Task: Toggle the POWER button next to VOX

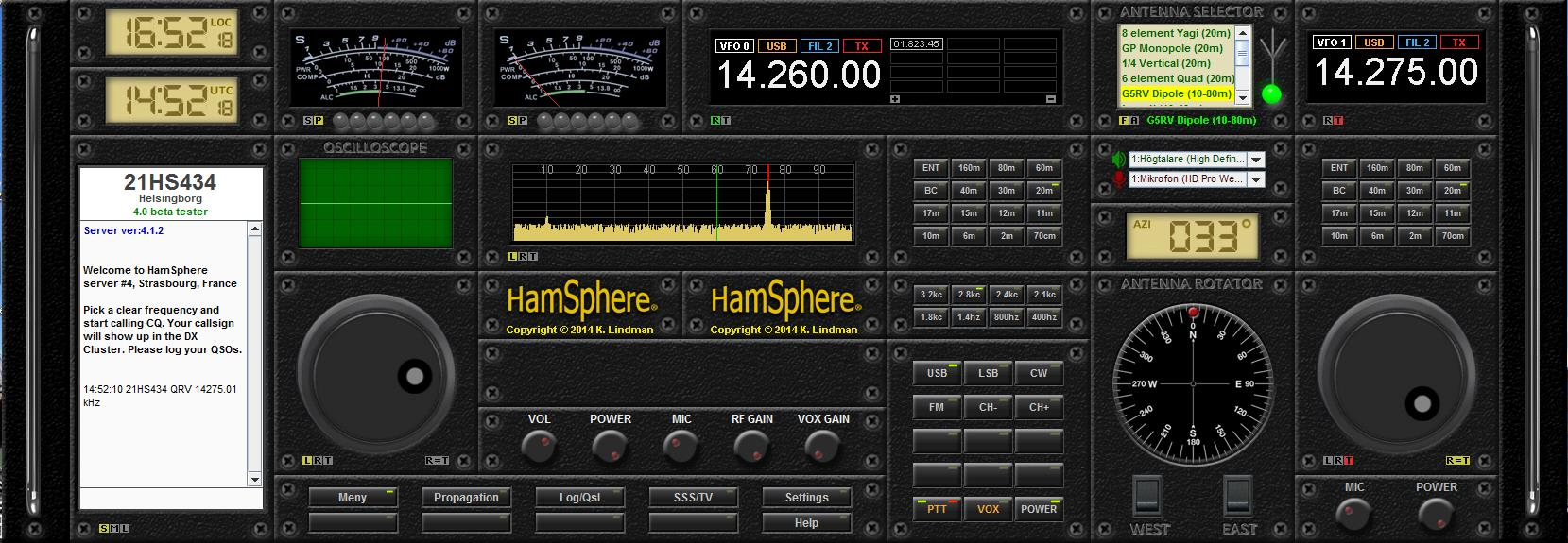Action: point(1039,509)
